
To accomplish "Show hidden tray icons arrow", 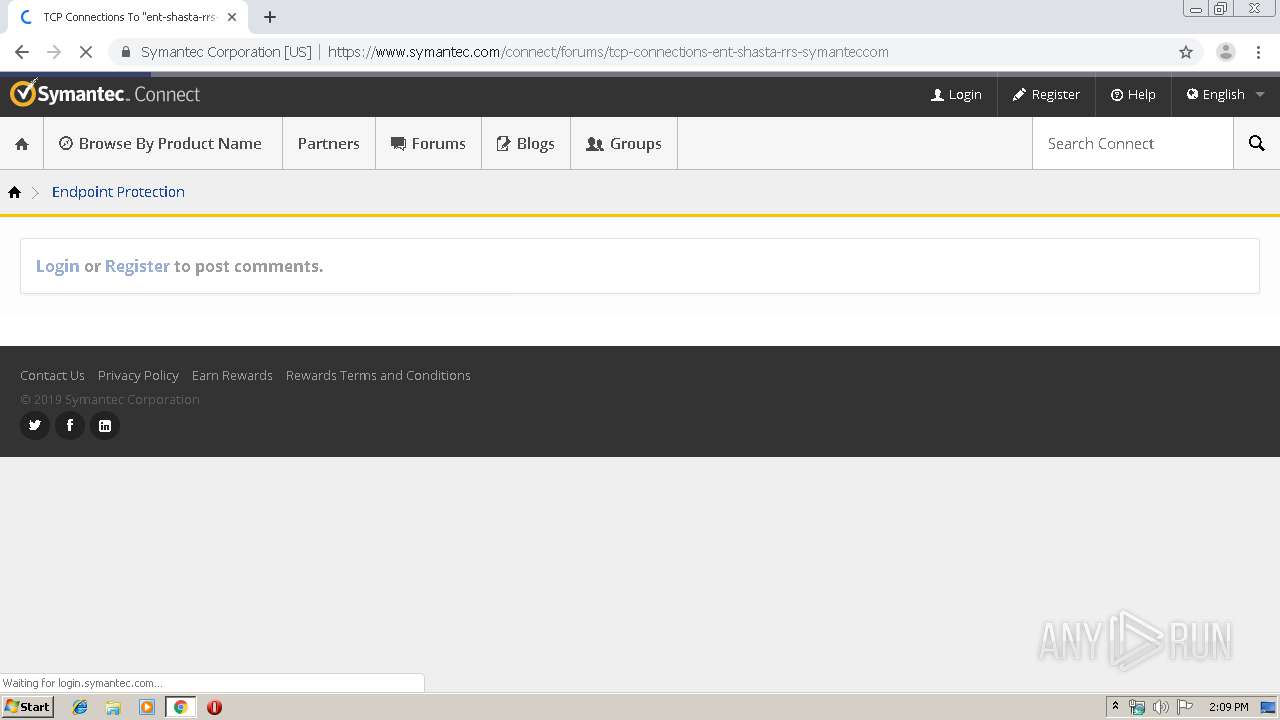I will [1115, 707].
